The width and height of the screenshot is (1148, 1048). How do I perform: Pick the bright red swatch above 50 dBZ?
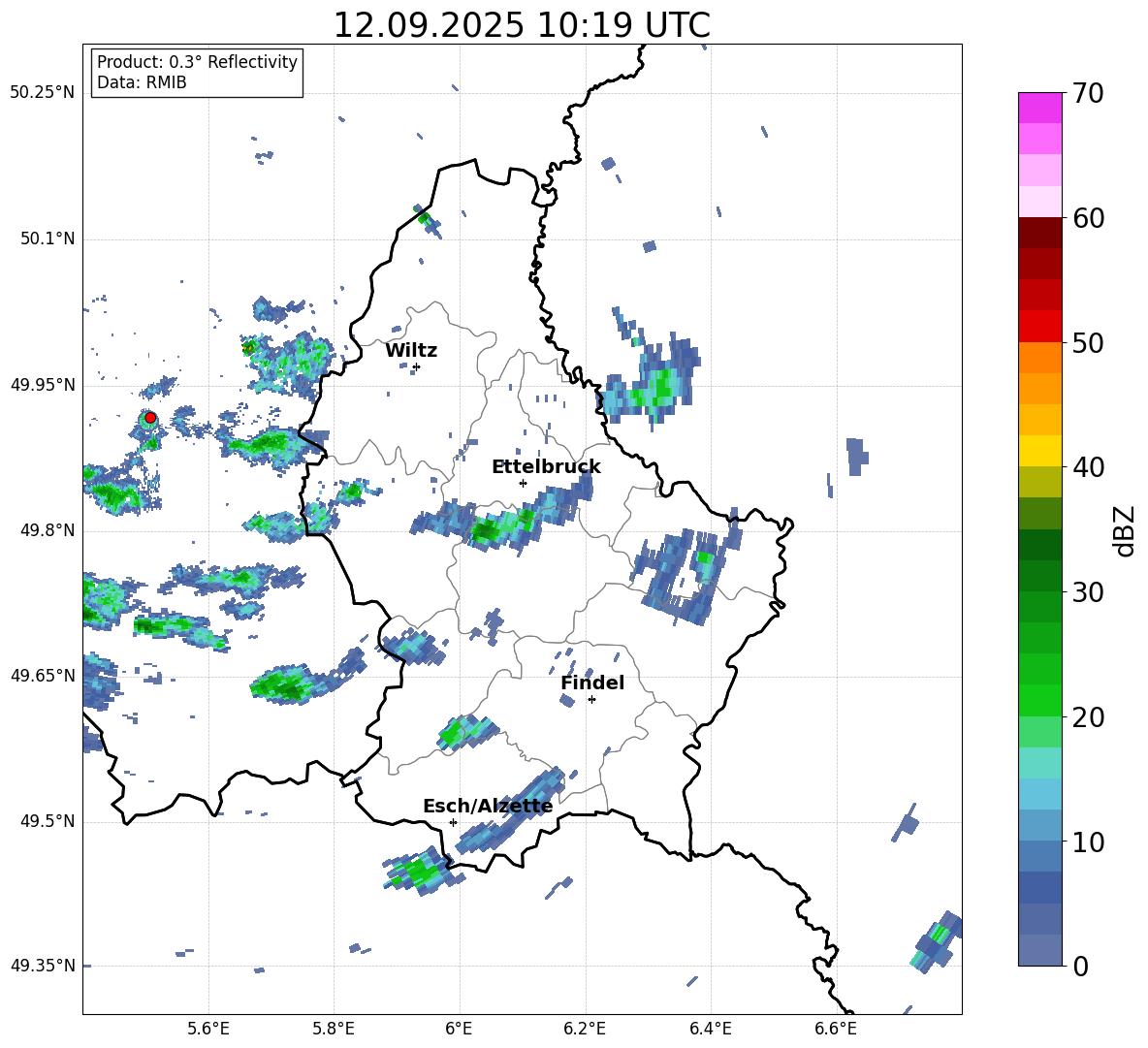pos(1039,327)
